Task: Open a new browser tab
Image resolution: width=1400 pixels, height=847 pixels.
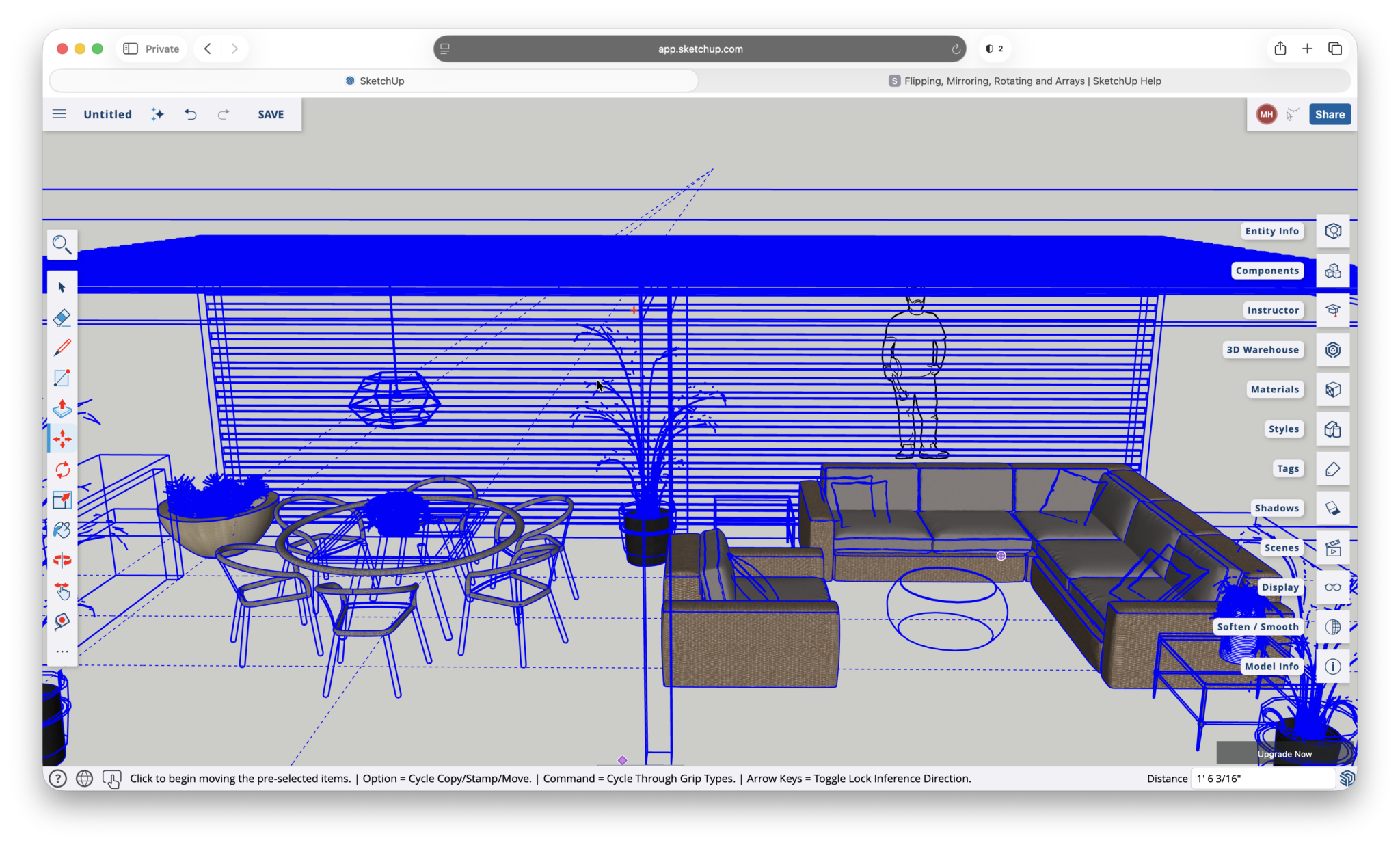Action: (1307, 49)
